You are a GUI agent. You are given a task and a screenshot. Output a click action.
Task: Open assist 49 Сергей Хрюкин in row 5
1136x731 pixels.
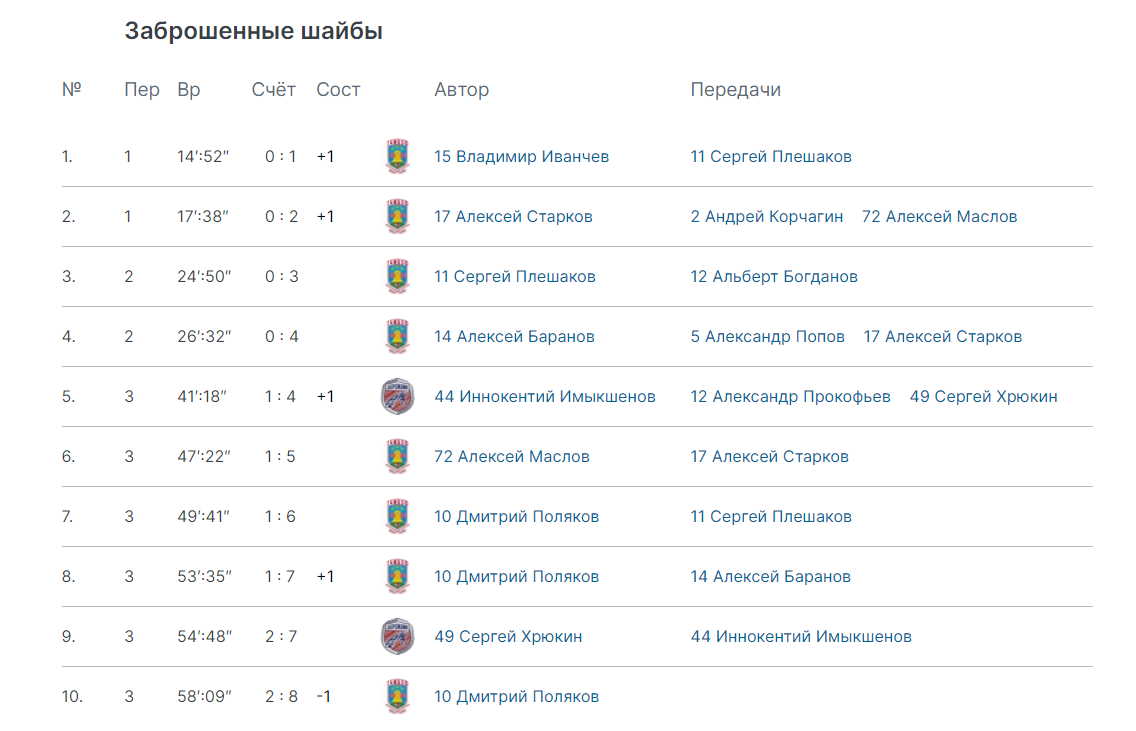coord(984,397)
